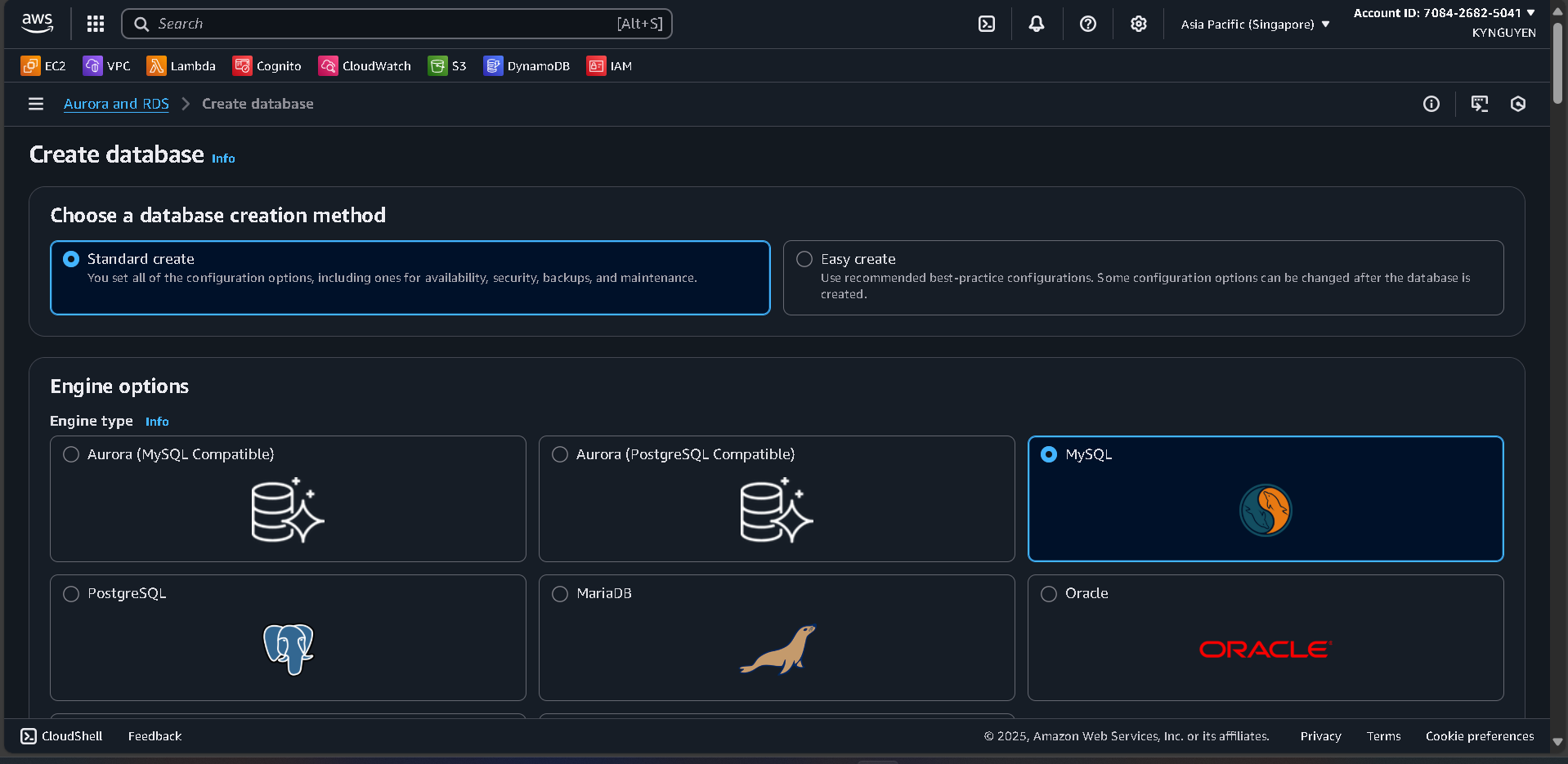Launch CloudShell from the top bar
The width and height of the screenshot is (1568, 764).
coord(60,735)
